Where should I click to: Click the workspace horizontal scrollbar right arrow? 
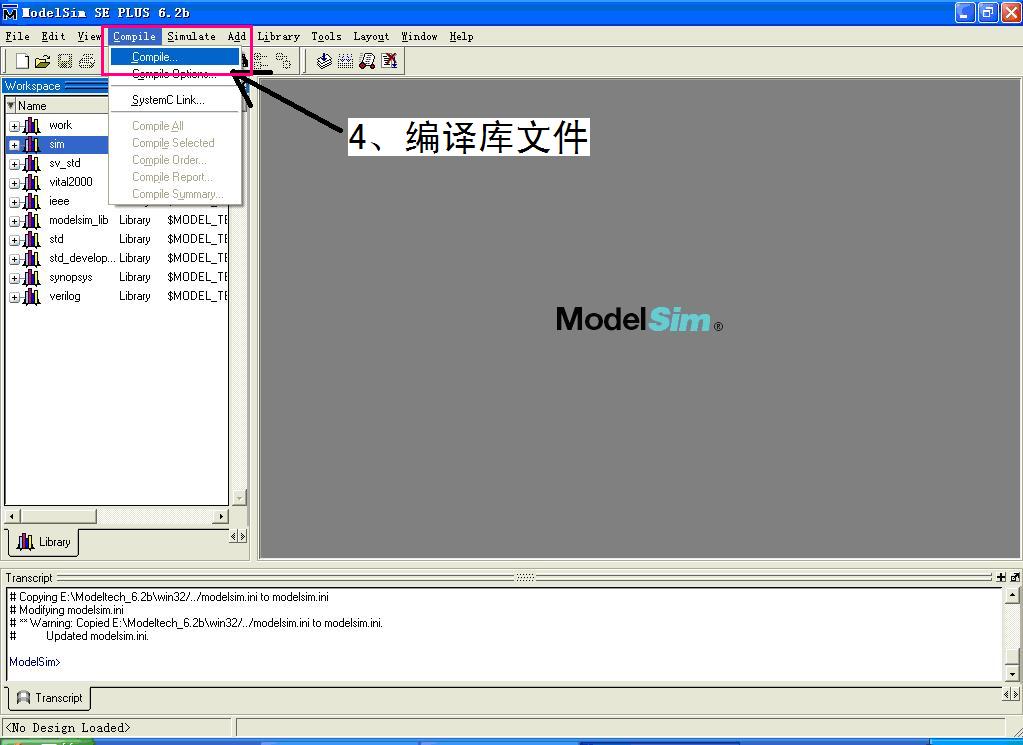(221, 516)
